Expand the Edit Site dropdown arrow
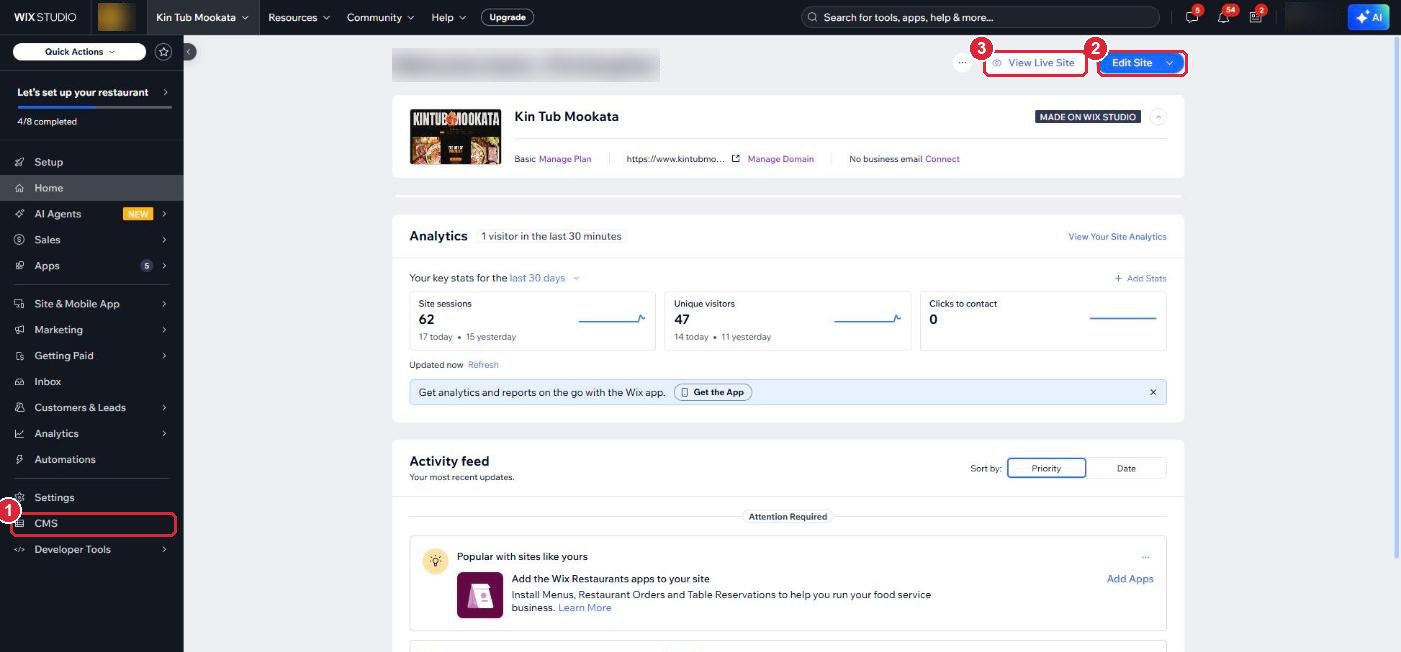Image resolution: width=1401 pixels, height=652 pixels. point(1170,63)
